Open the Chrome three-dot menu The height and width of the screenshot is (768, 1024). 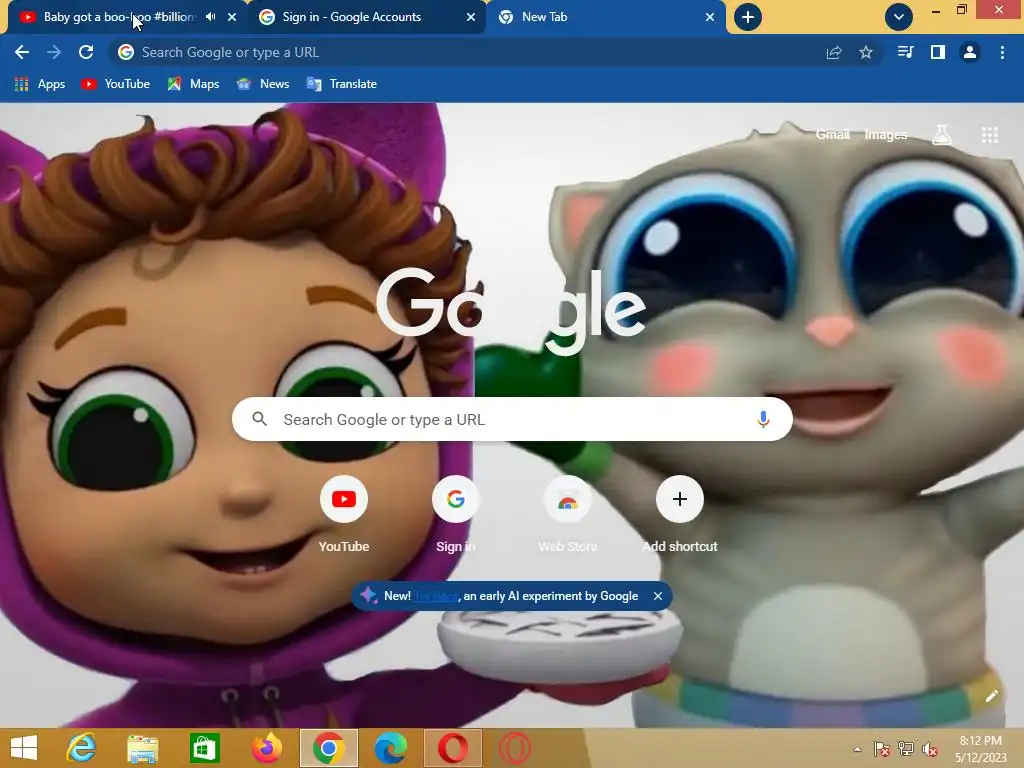[x=1002, y=52]
